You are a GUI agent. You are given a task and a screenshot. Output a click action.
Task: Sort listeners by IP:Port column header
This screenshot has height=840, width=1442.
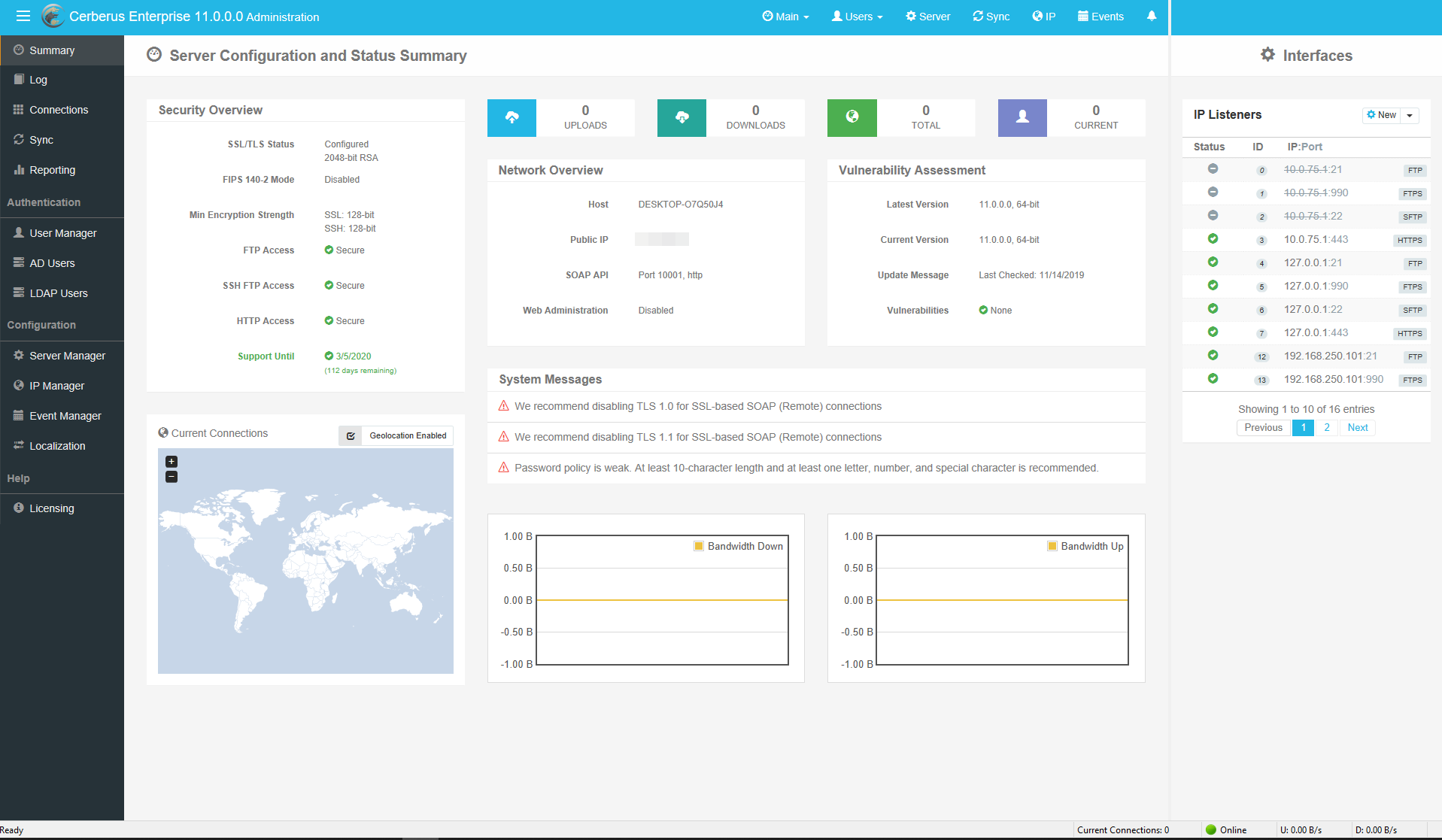[1304, 147]
